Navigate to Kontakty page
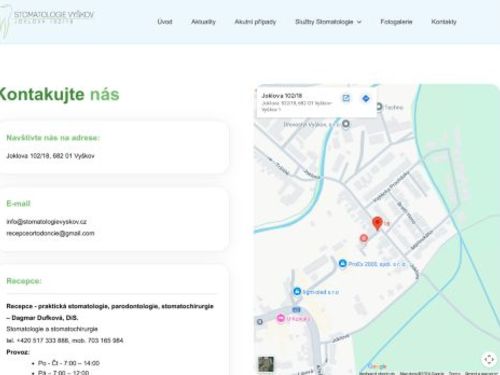500x375 pixels. pos(444,22)
